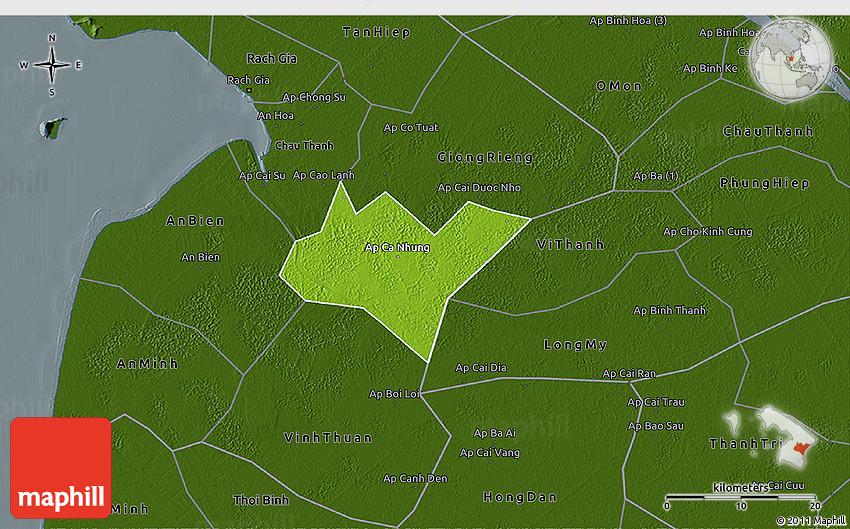Viewport: 850px width, 529px height.
Task: Select the Vinh Thuan district label
Action: (x=328, y=438)
